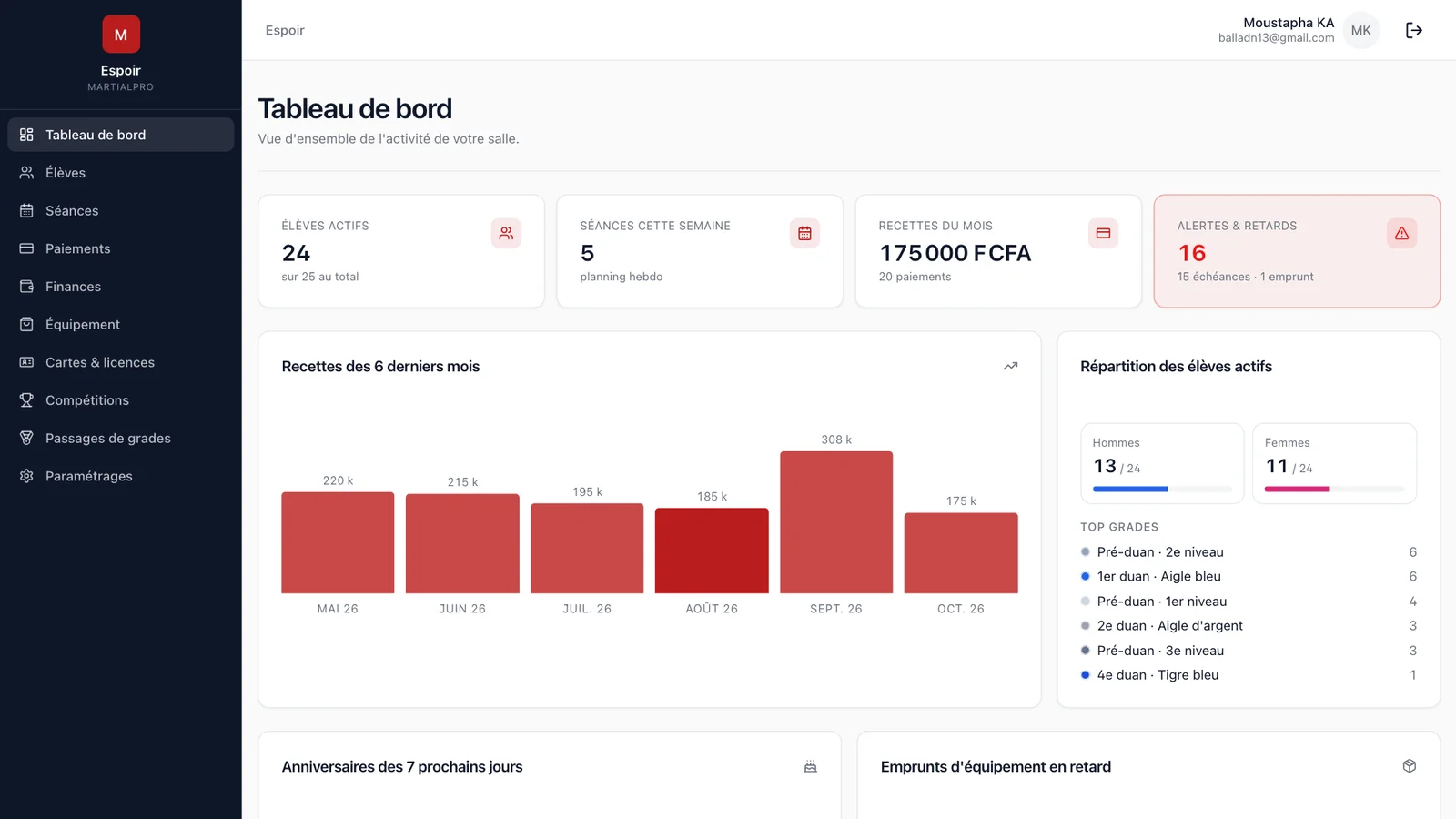Click the Passages de grades medal icon
Viewport: 1456px width, 819px height.
click(26, 438)
